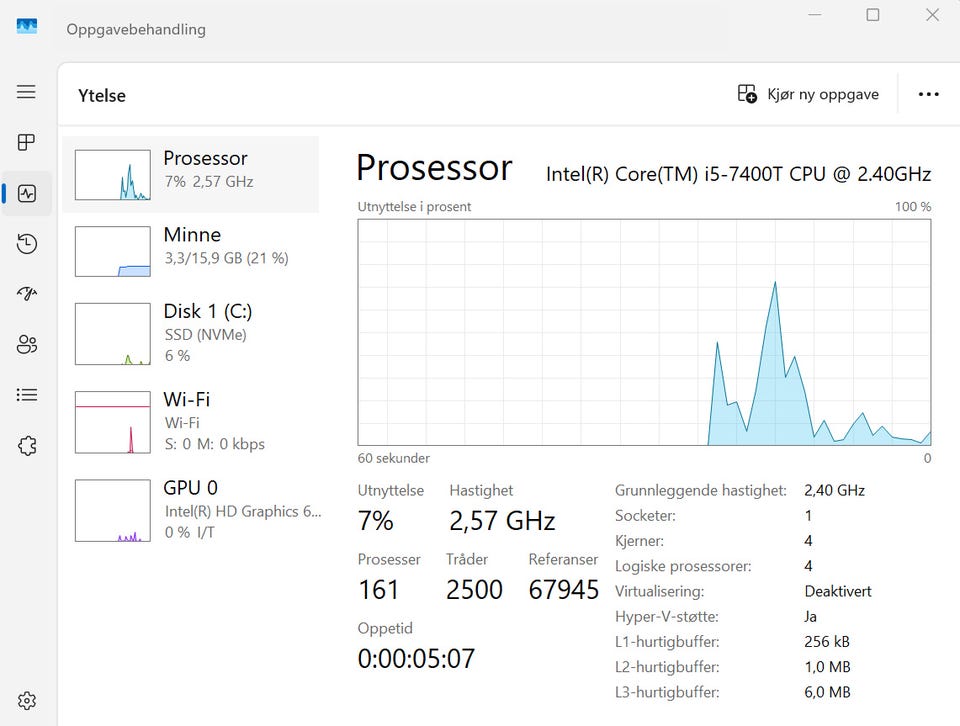
Task: Click the 161 processes count
Action: click(x=378, y=590)
